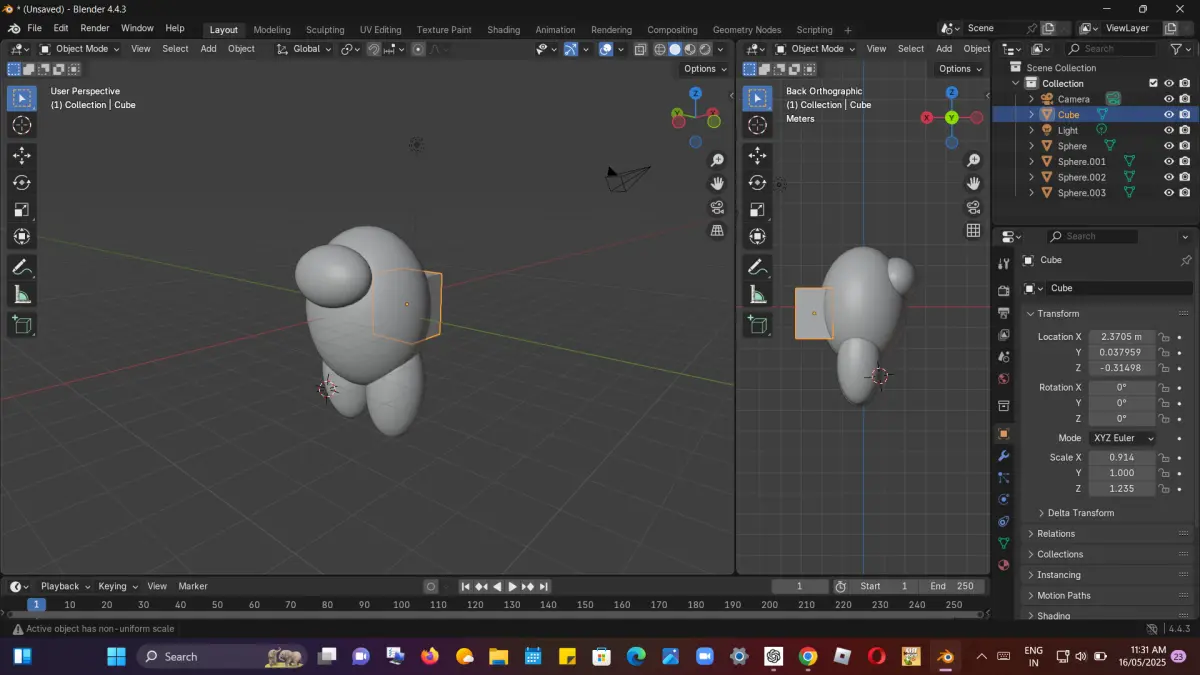Image resolution: width=1200 pixels, height=675 pixels.
Task: Expand the Instancing panel
Action: (x=1058, y=575)
